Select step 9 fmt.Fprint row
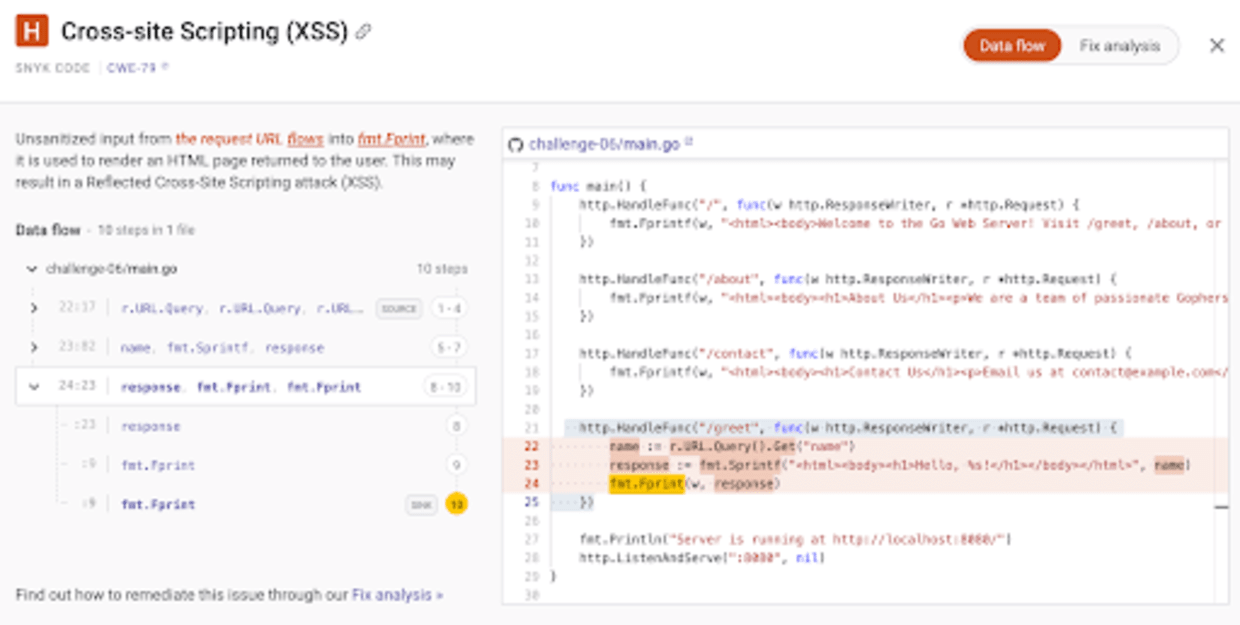The height and width of the screenshot is (625, 1240). click(x=261, y=465)
